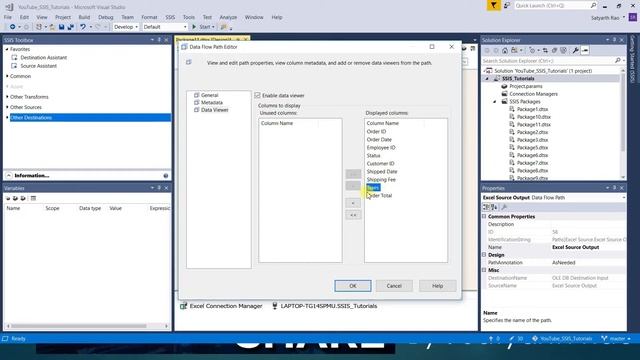Image resolution: width=640 pixels, height=360 pixels.
Task: Click the Grid Options icon in Variables panel
Action: (x=33, y=198)
